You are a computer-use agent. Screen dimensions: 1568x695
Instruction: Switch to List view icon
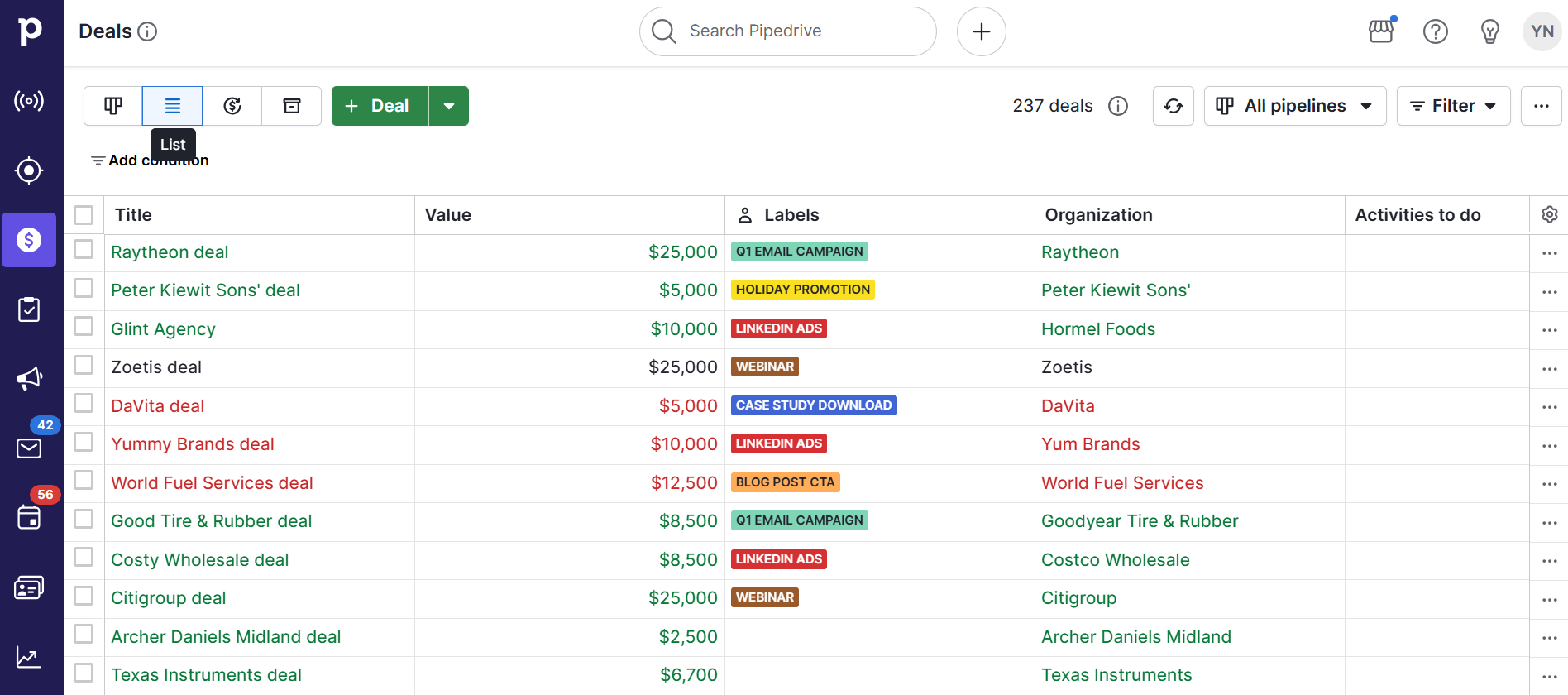pos(173,106)
